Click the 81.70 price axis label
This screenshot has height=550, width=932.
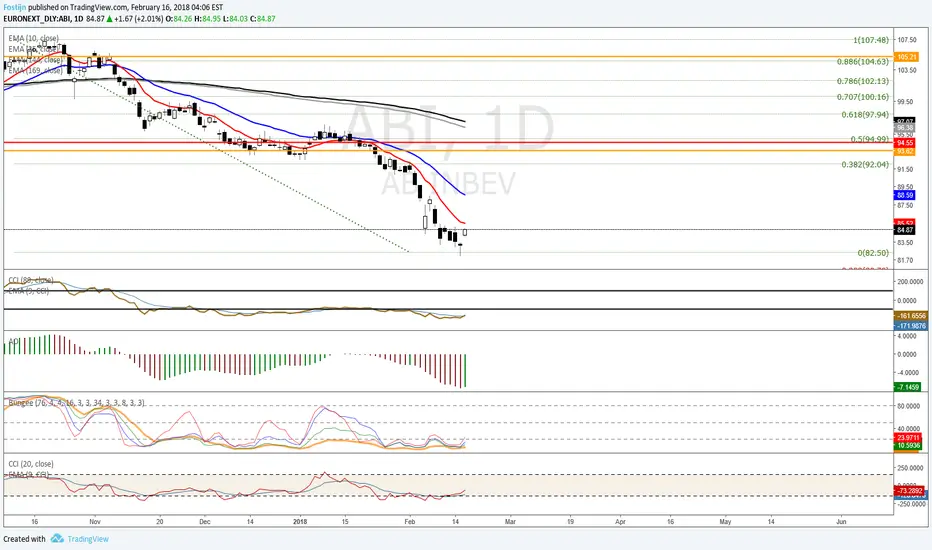(x=905, y=260)
